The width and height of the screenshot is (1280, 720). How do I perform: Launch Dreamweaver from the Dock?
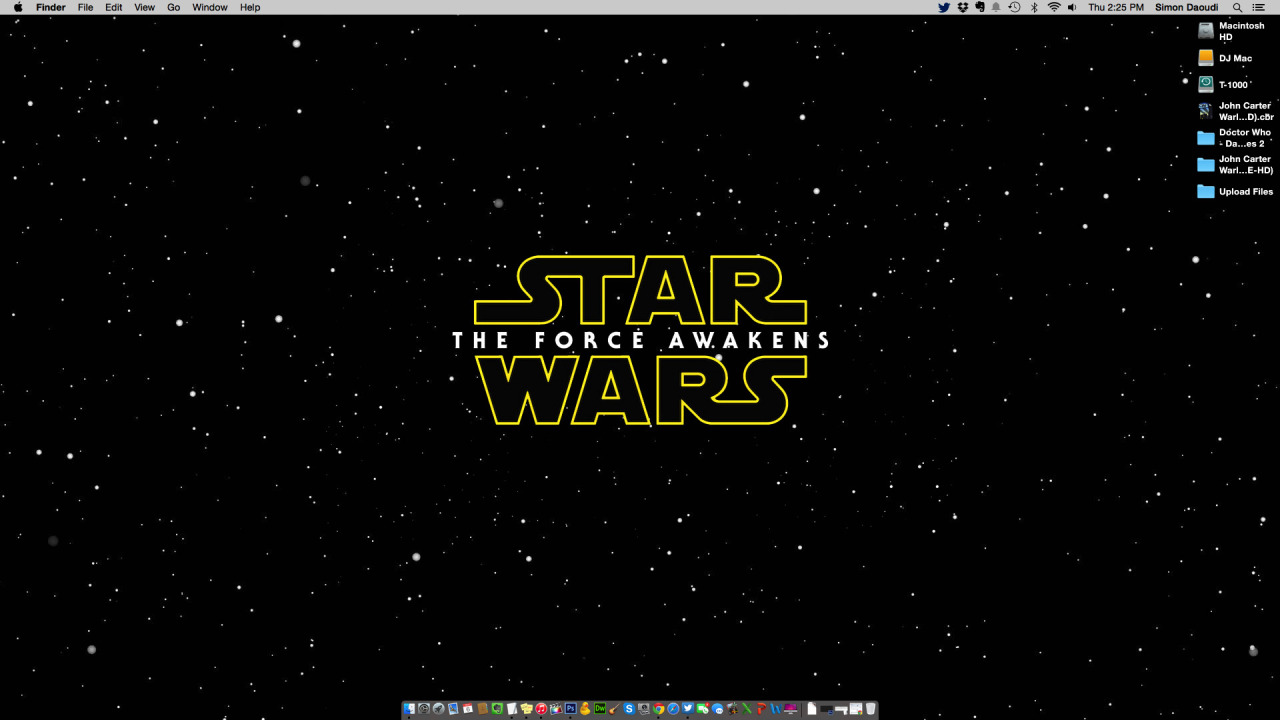point(600,708)
